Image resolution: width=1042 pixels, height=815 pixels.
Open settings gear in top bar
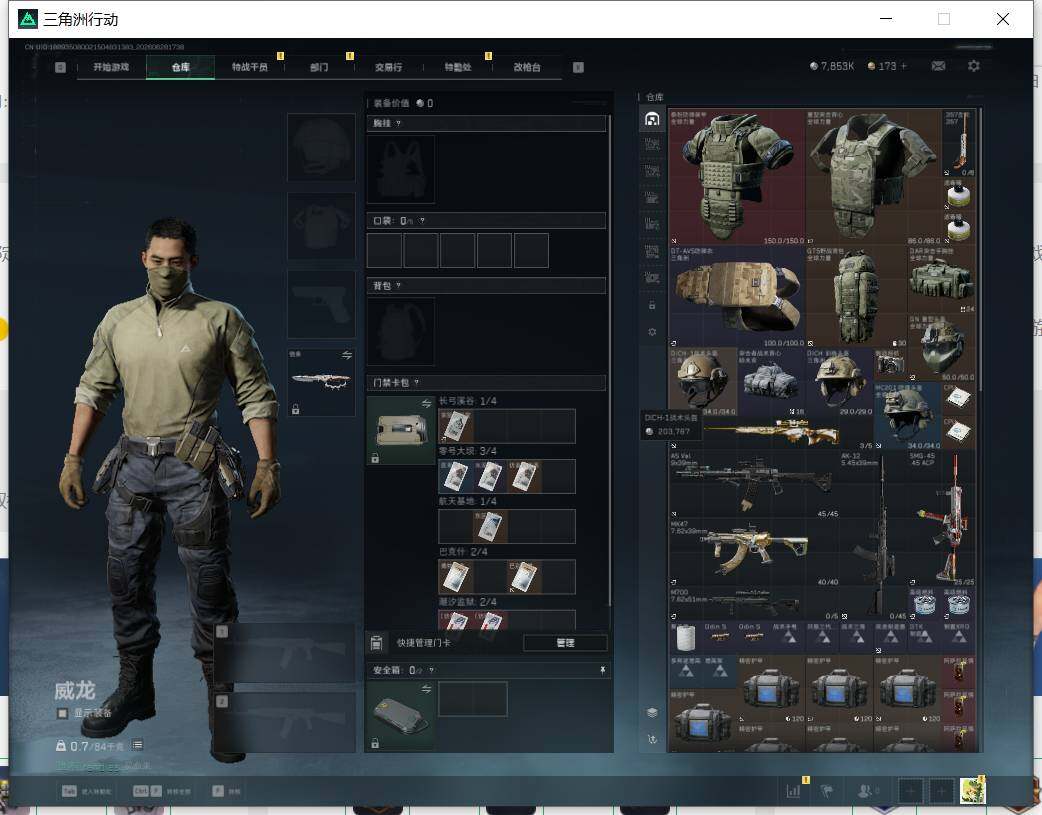pyautogui.click(x=974, y=66)
